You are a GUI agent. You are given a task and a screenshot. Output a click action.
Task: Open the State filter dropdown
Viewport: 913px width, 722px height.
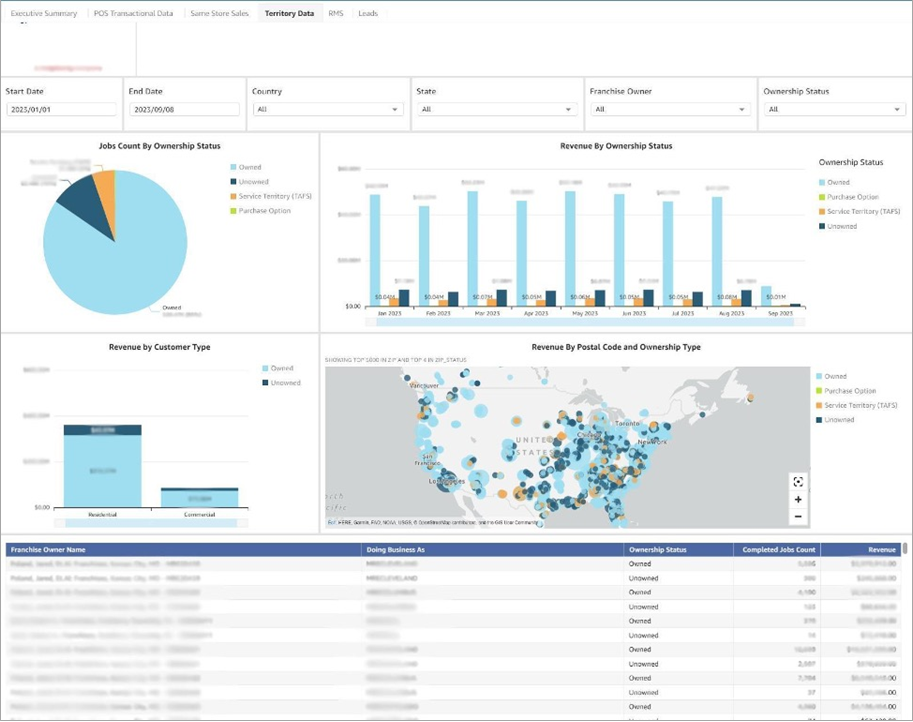(x=497, y=109)
